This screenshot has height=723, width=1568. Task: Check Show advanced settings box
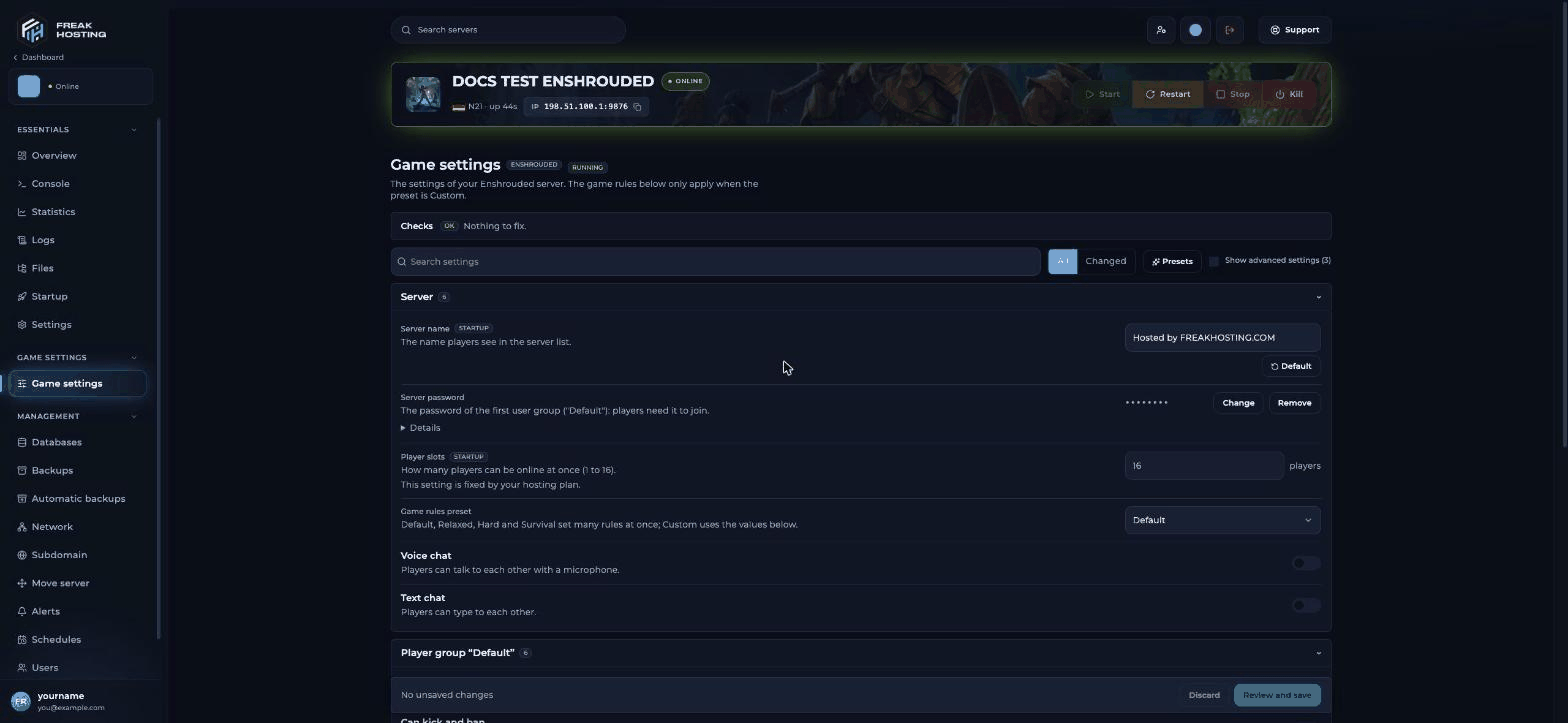(1214, 261)
